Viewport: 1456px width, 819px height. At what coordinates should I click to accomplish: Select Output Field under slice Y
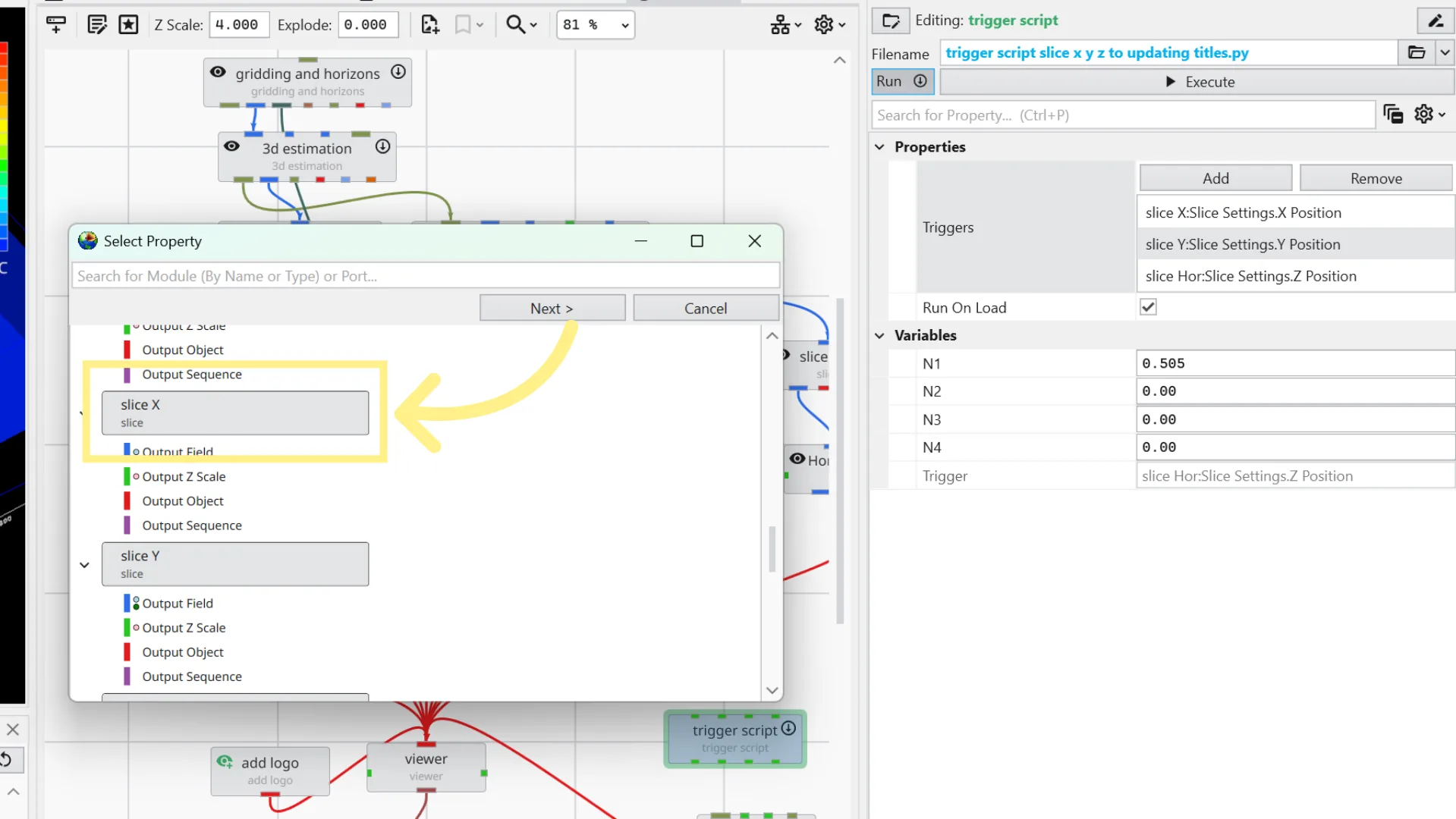178,603
